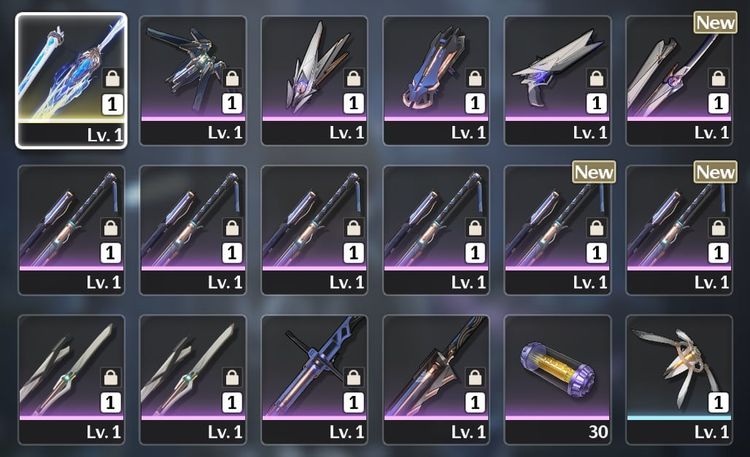Unlock the white spiked gauntlets weapon
The width and height of the screenshot is (750, 457).
(x=353, y=78)
